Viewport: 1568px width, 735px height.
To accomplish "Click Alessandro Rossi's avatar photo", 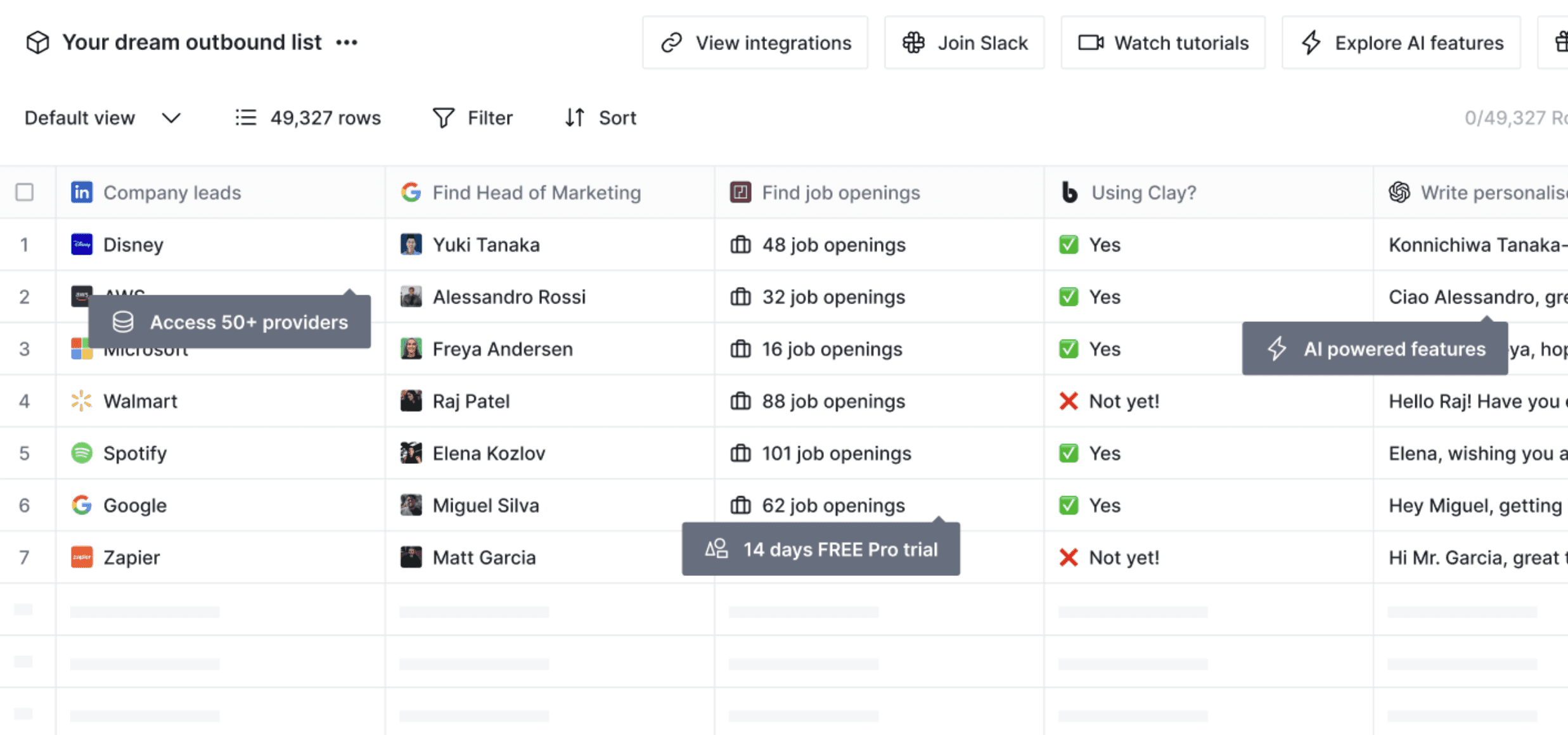I will click(x=411, y=297).
